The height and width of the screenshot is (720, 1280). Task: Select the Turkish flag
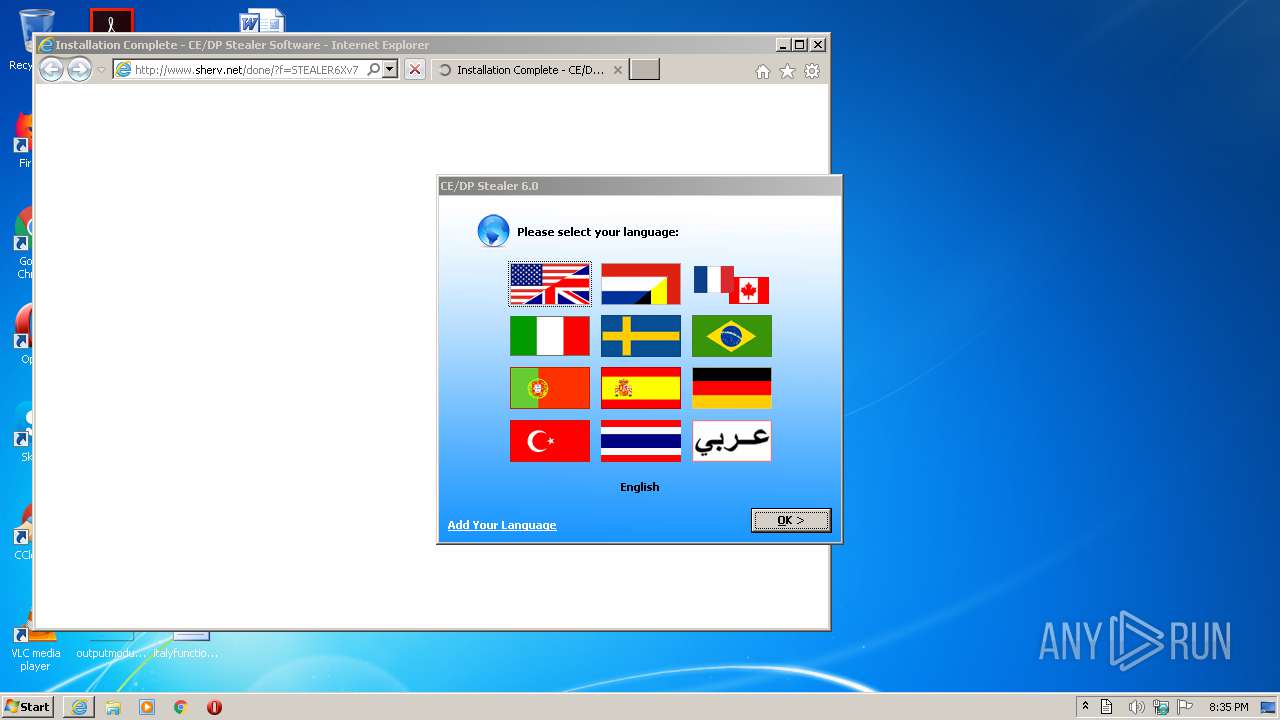(550, 441)
